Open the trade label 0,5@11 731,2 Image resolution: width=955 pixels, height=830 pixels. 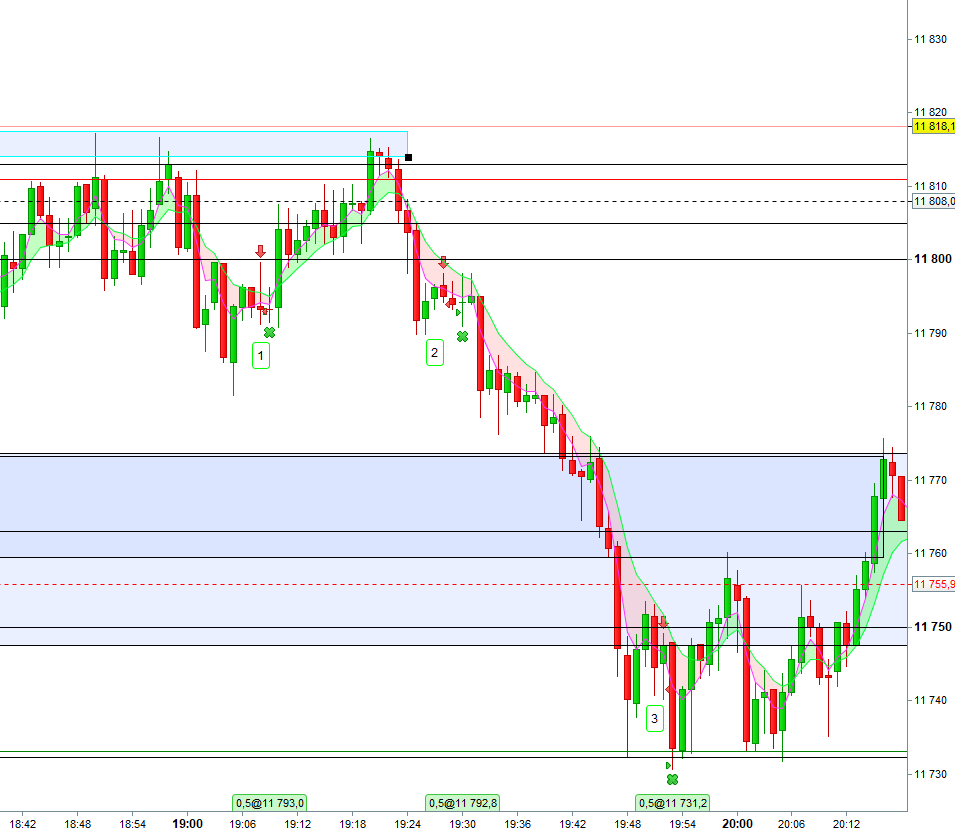pyautogui.click(x=672, y=803)
